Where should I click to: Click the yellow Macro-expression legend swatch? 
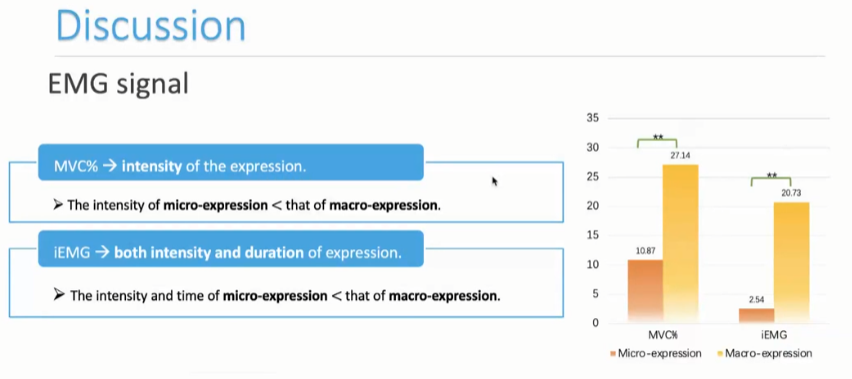tap(721, 353)
